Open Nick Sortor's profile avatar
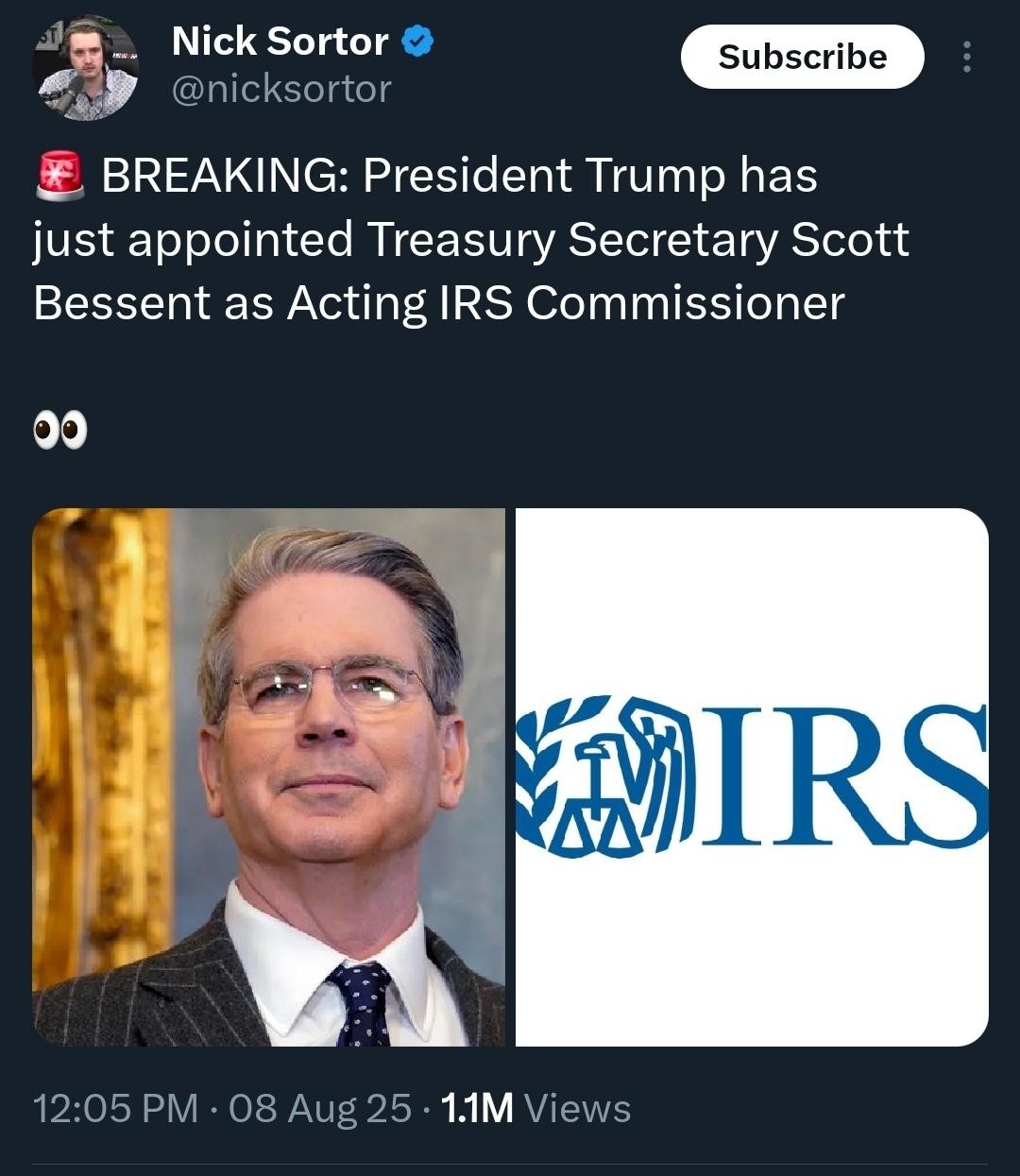Image resolution: width=1020 pixels, height=1176 pixels. coord(85,67)
